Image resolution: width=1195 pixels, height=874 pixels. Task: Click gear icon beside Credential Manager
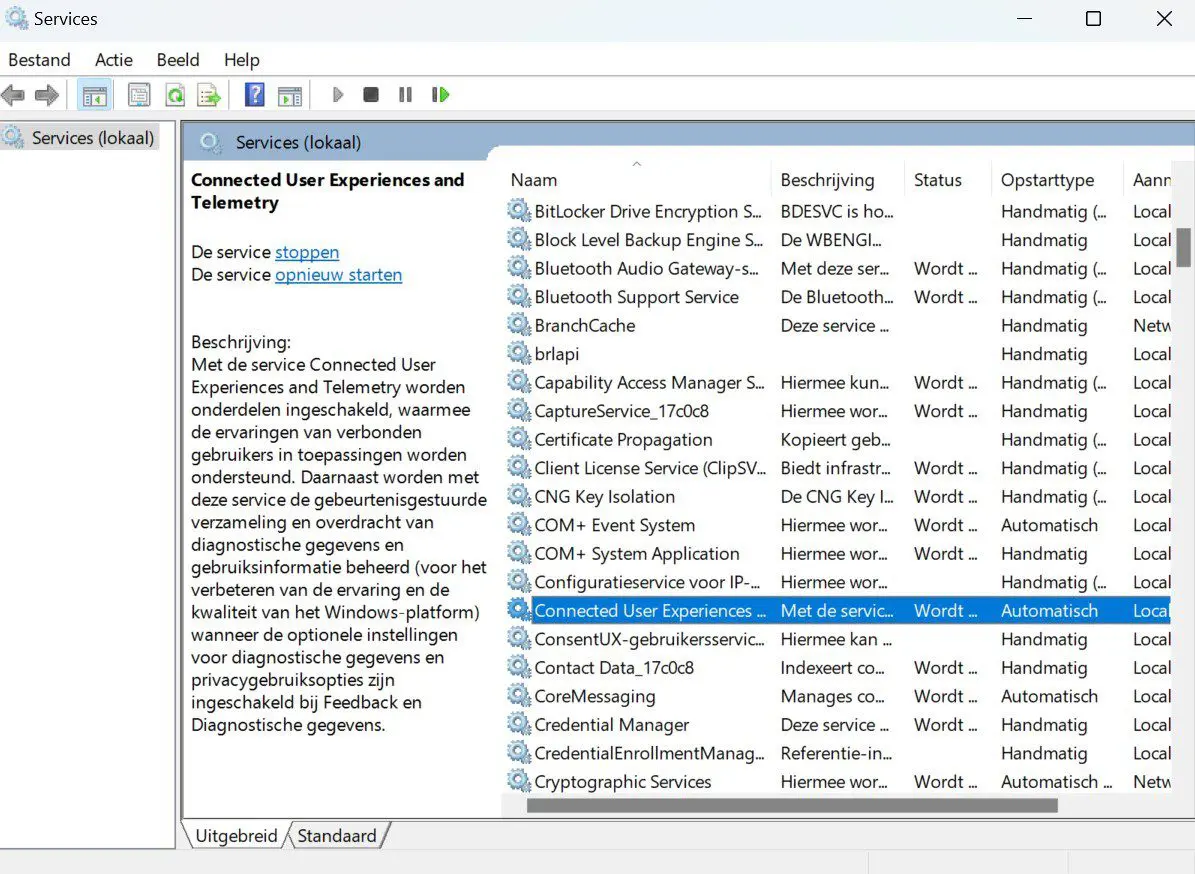(519, 724)
